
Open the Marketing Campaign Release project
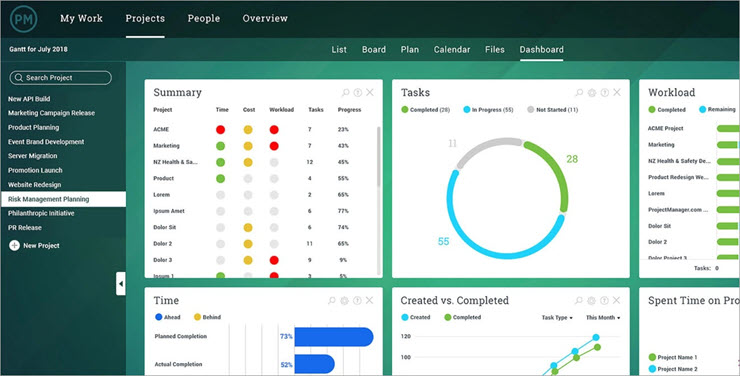tap(51, 113)
